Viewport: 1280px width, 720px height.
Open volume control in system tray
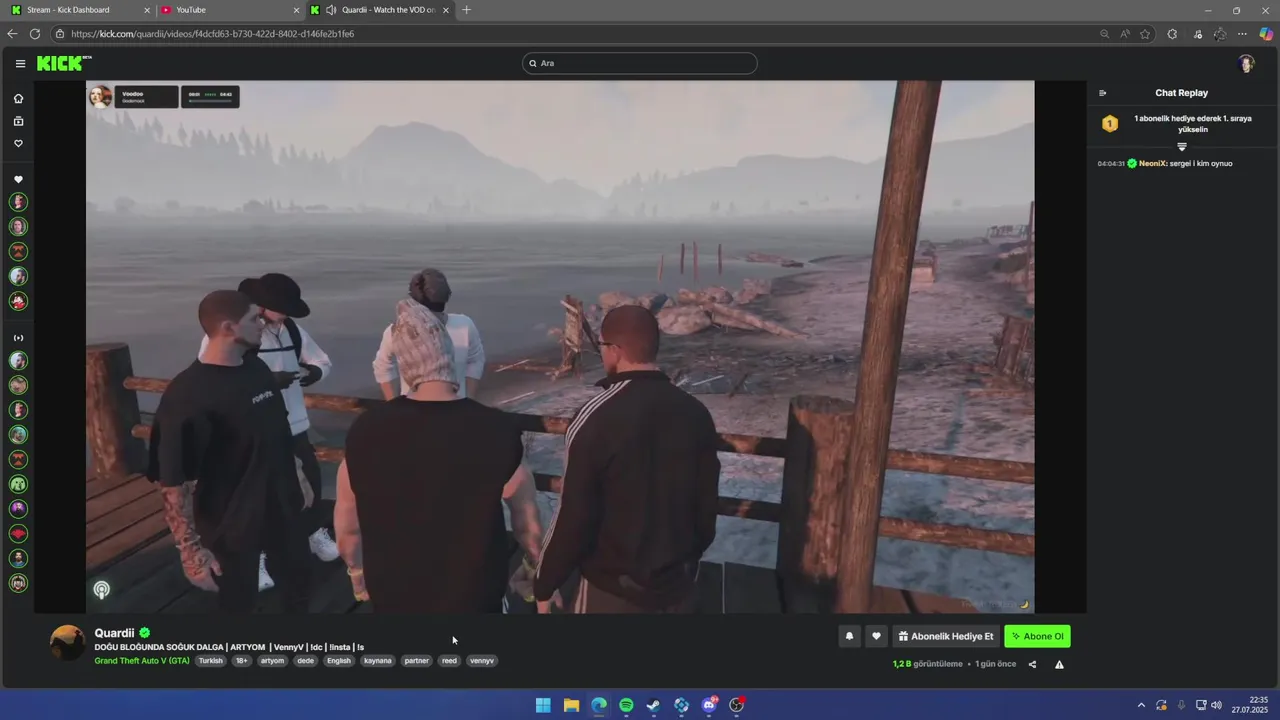coord(1216,705)
